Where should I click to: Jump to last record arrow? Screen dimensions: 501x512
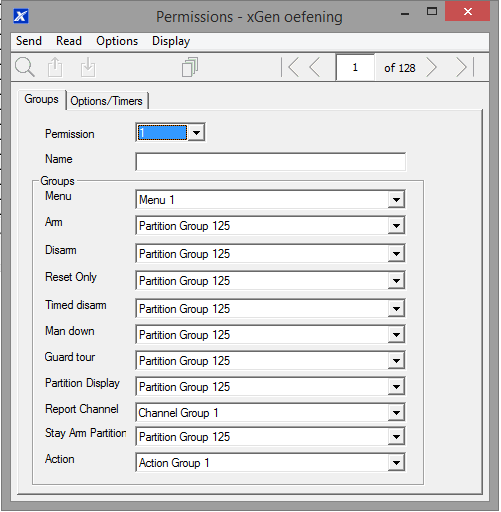click(465, 68)
